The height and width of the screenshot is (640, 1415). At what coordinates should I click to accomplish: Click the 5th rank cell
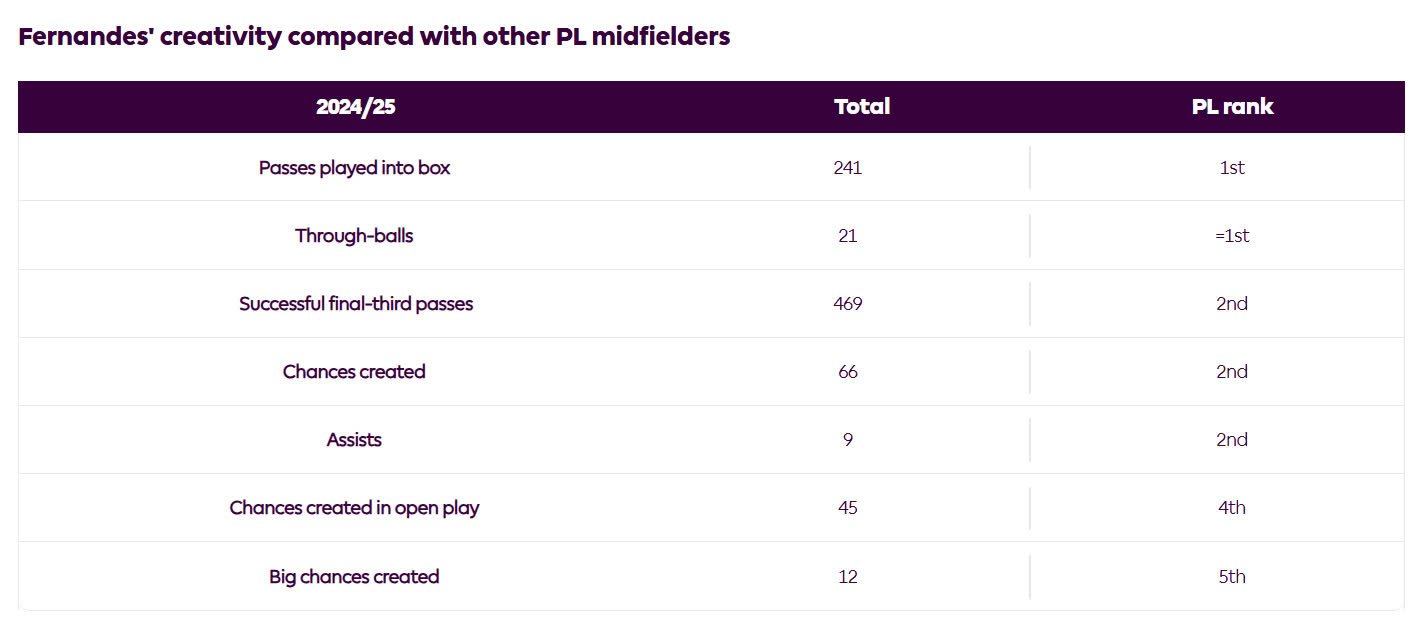[x=1232, y=577]
